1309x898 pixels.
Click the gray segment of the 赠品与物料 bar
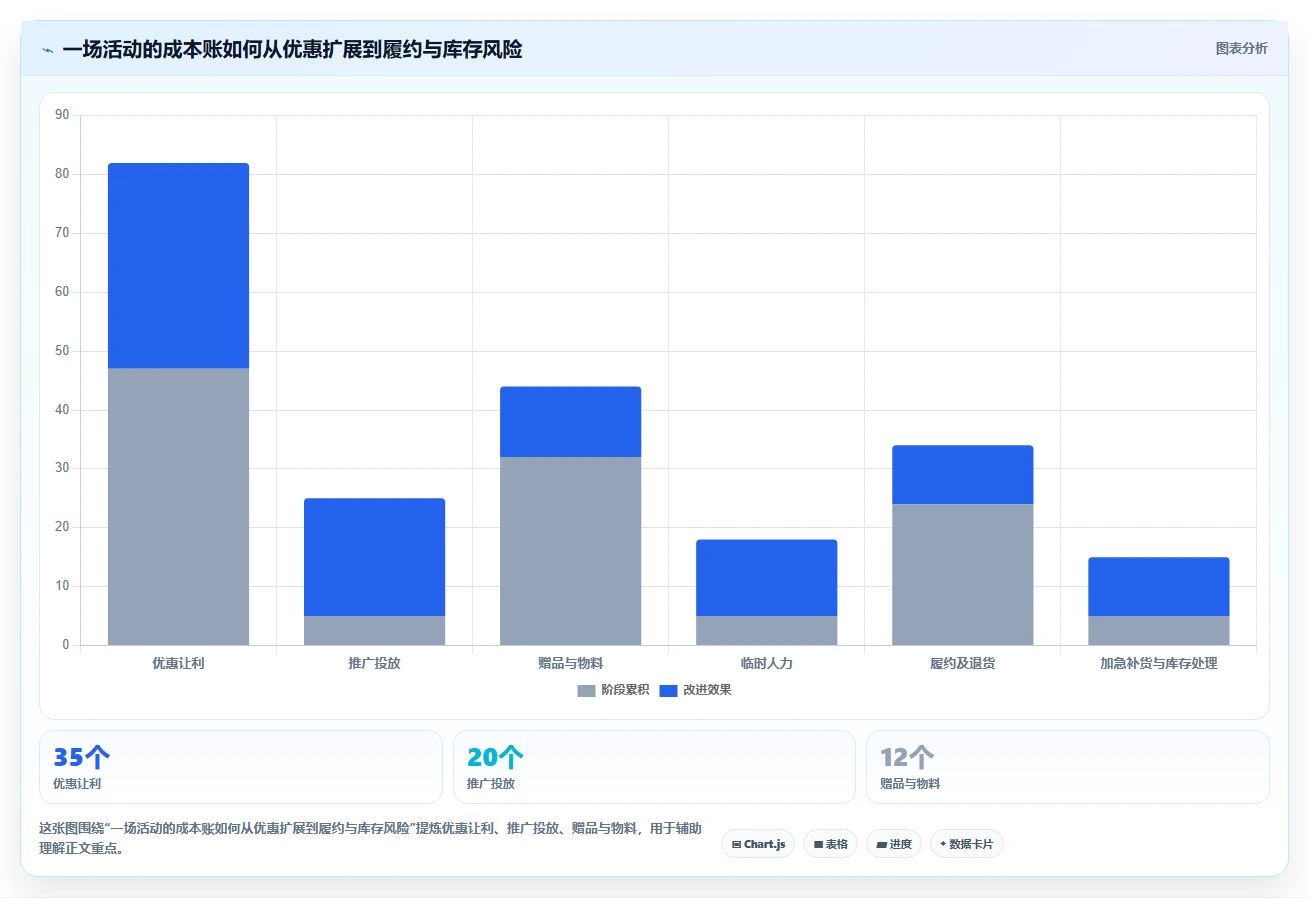570,551
